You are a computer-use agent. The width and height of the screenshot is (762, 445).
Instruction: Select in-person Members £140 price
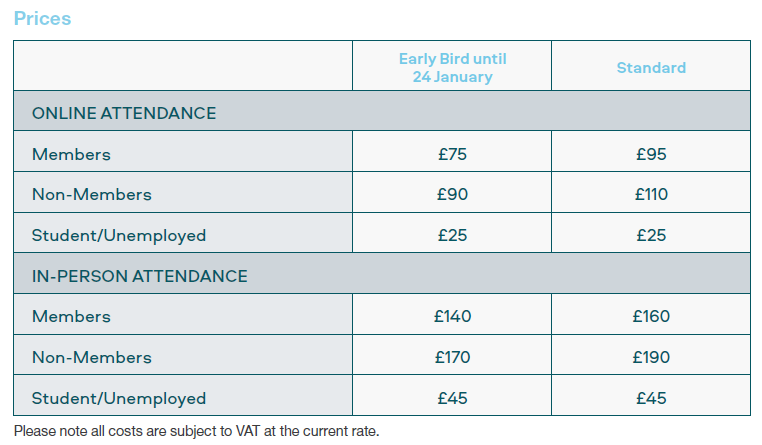tap(452, 316)
